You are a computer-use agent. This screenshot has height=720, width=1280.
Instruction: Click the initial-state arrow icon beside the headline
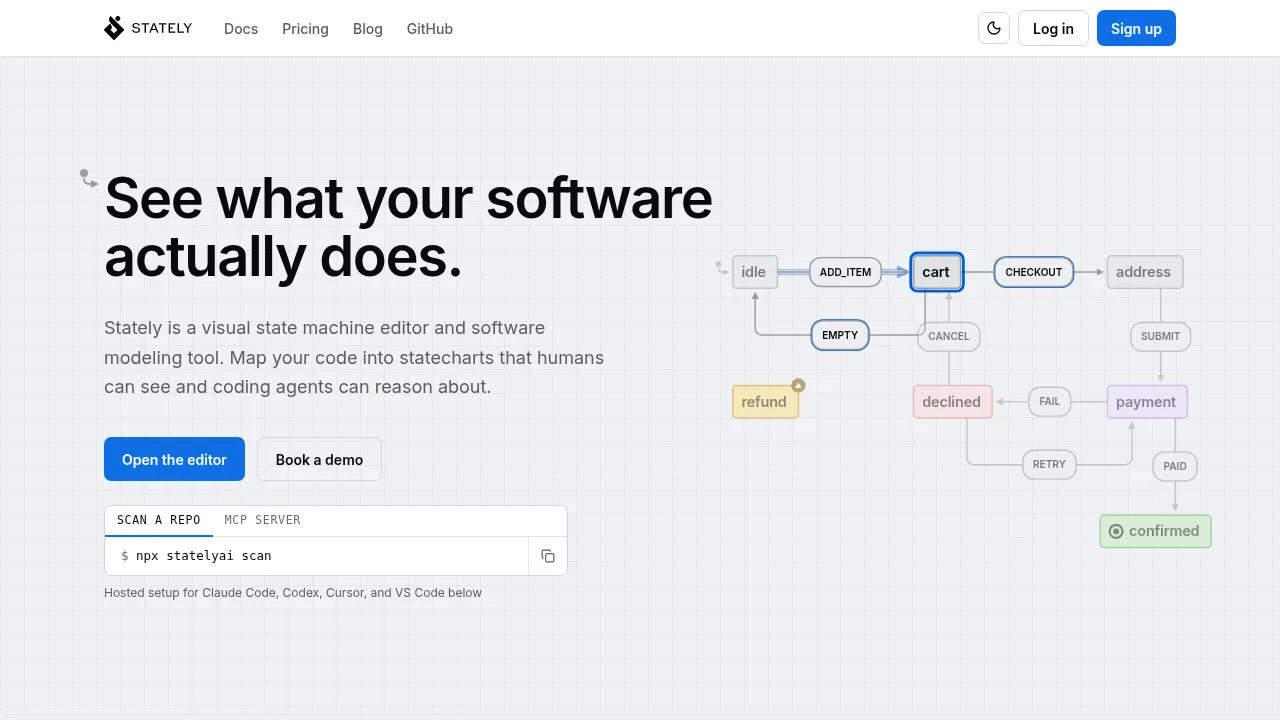[x=89, y=178]
